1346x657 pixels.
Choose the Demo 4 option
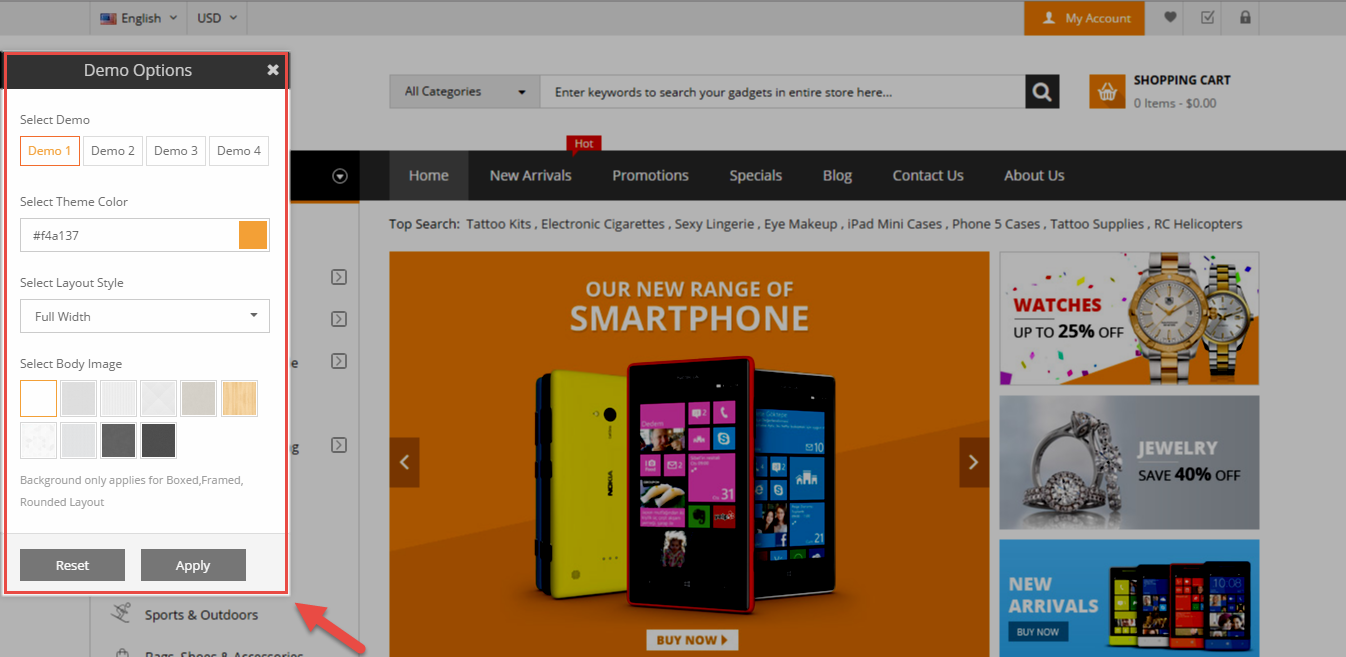coord(239,151)
